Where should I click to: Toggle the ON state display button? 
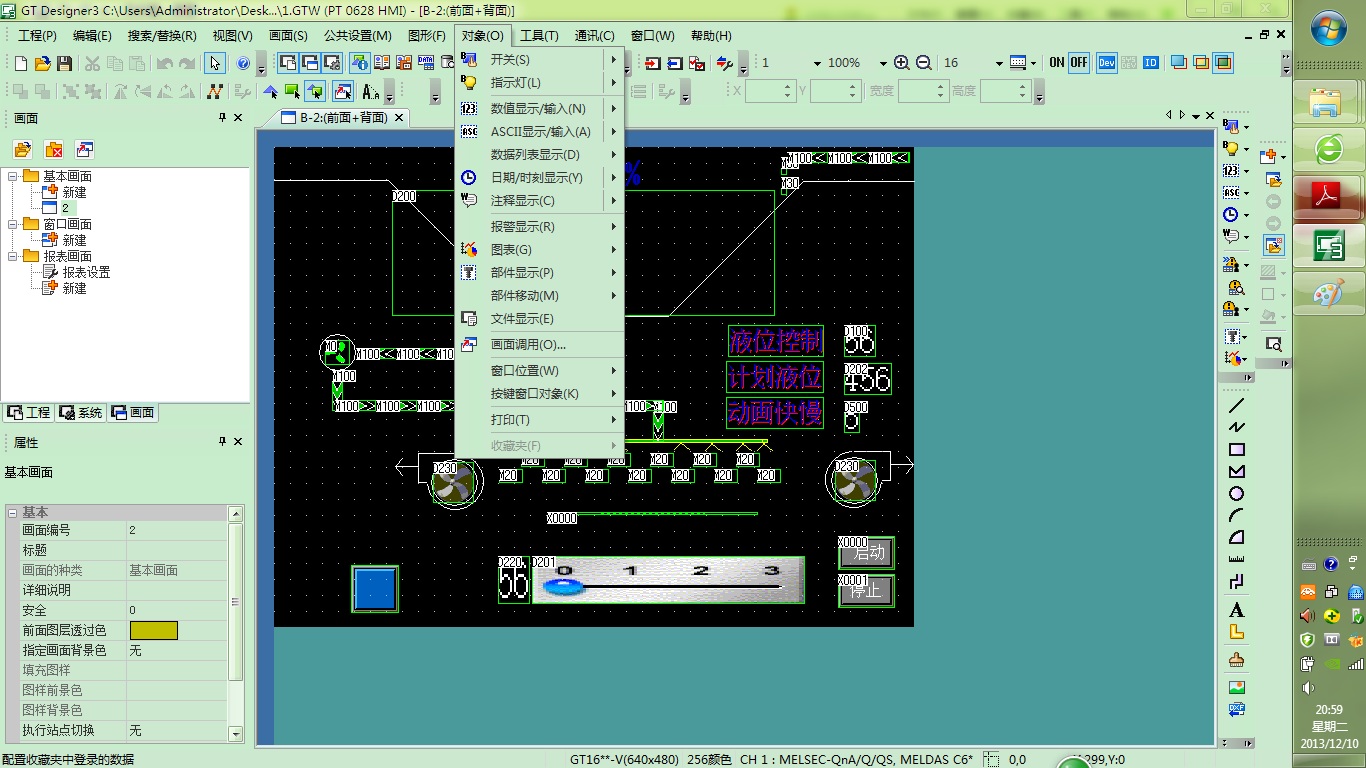click(1057, 63)
